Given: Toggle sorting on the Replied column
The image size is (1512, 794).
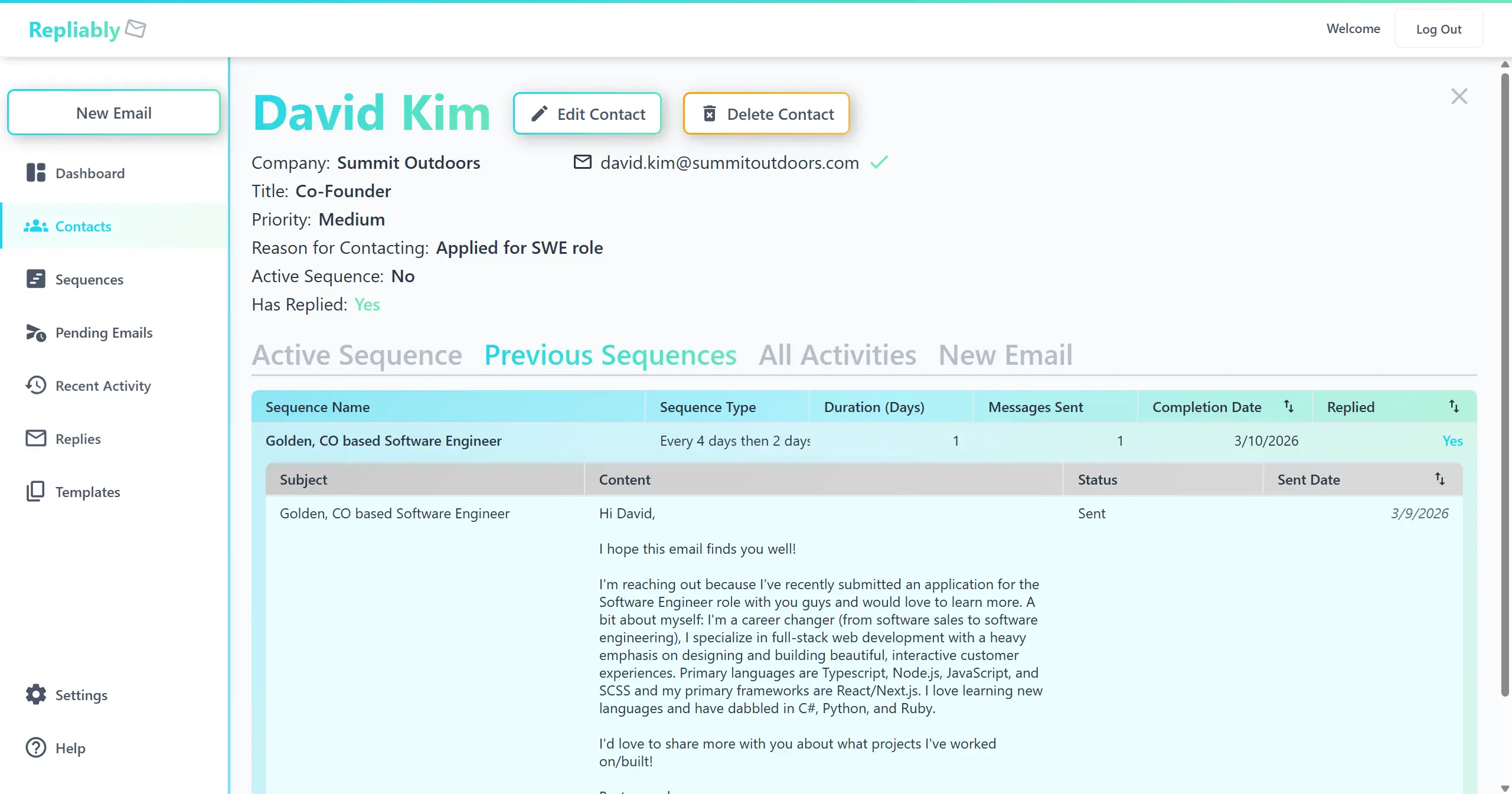Looking at the screenshot, I should 1454,407.
